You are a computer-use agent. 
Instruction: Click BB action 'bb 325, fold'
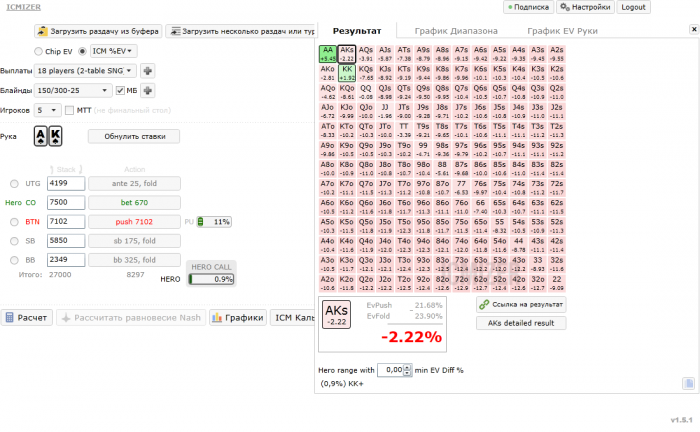pyautogui.click(x=134, y=260)
